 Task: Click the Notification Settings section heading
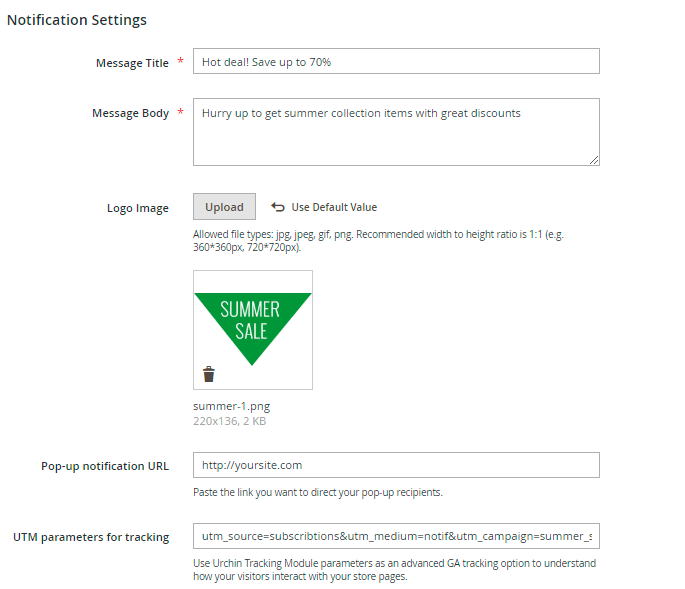coord(77,19)
